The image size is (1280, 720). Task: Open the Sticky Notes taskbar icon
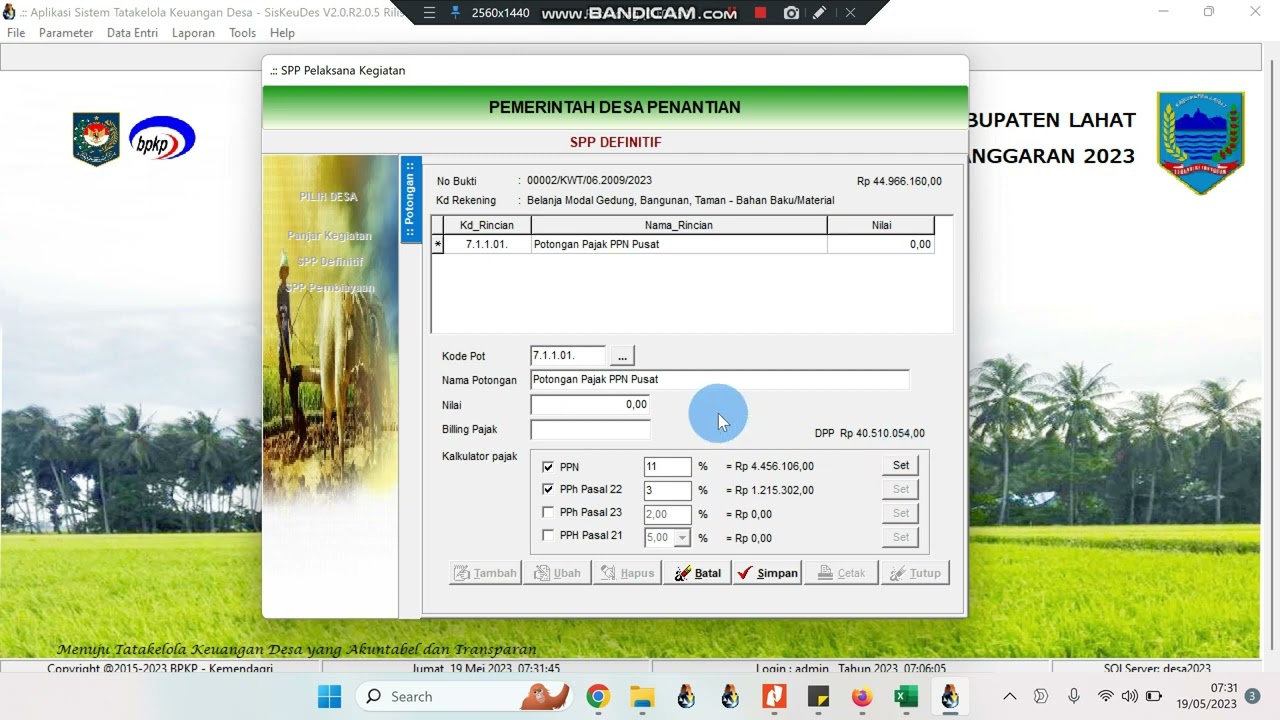coord(818,697)
